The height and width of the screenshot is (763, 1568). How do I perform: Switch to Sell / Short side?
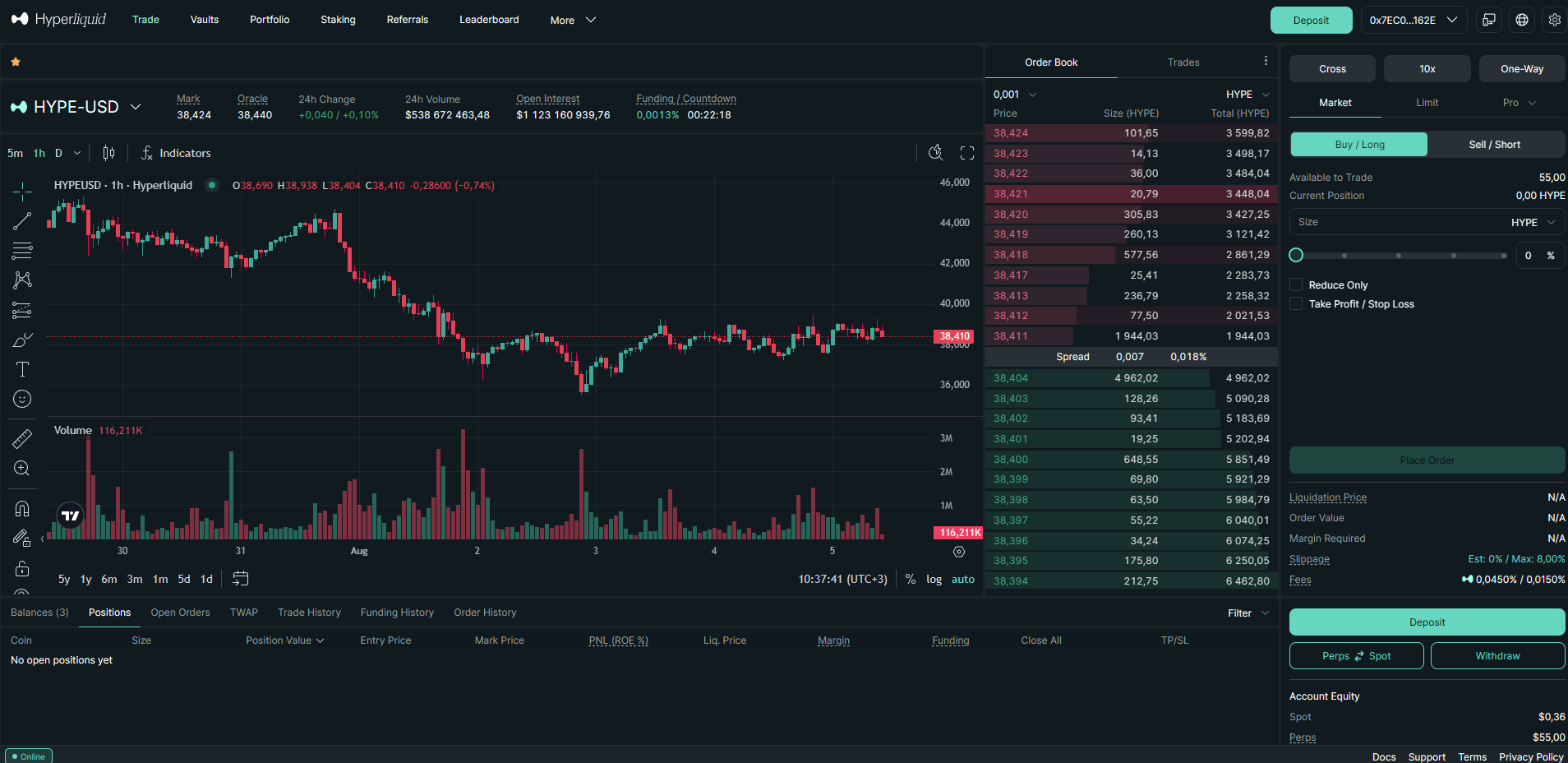pyautogui.click(x=1495, y=144)
